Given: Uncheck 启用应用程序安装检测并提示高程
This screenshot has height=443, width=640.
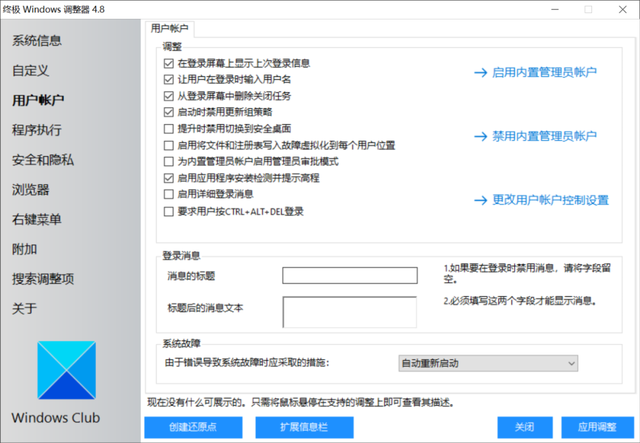Looking at the screenshot, I should click(169, 178).
